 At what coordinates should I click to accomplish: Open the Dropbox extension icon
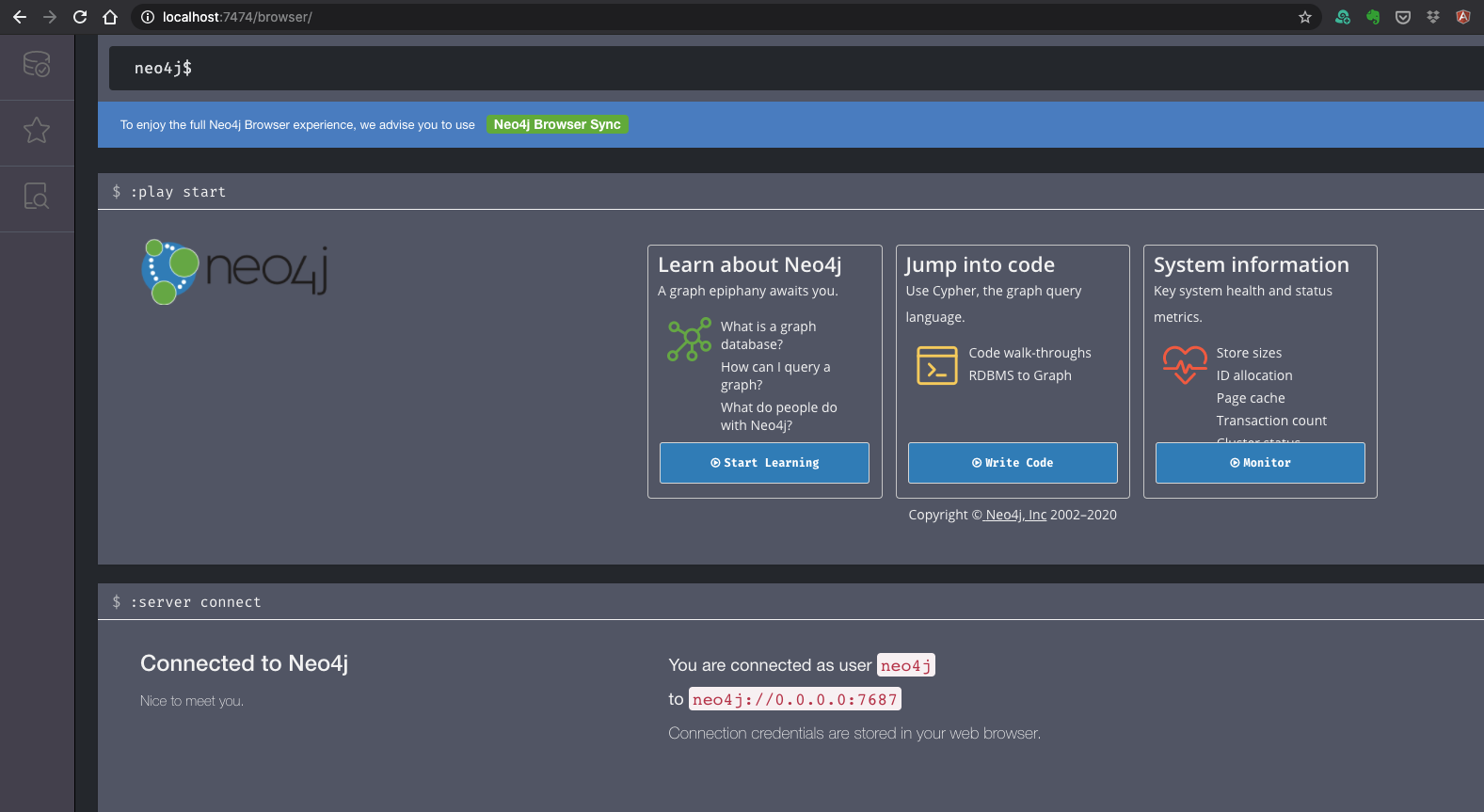pos(1433,17)
